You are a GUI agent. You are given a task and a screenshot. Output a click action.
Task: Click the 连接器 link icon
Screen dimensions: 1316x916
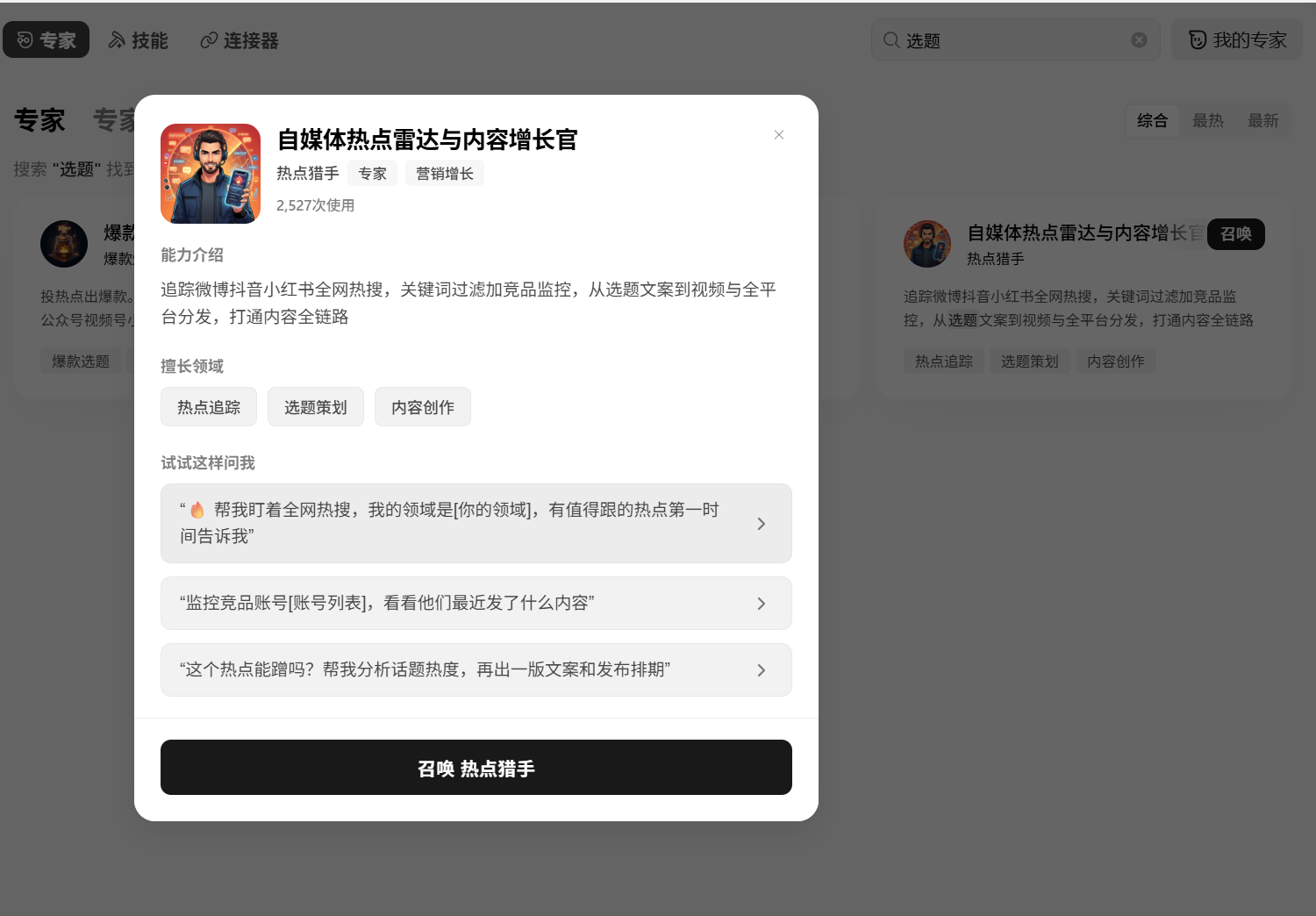point(209,40)
